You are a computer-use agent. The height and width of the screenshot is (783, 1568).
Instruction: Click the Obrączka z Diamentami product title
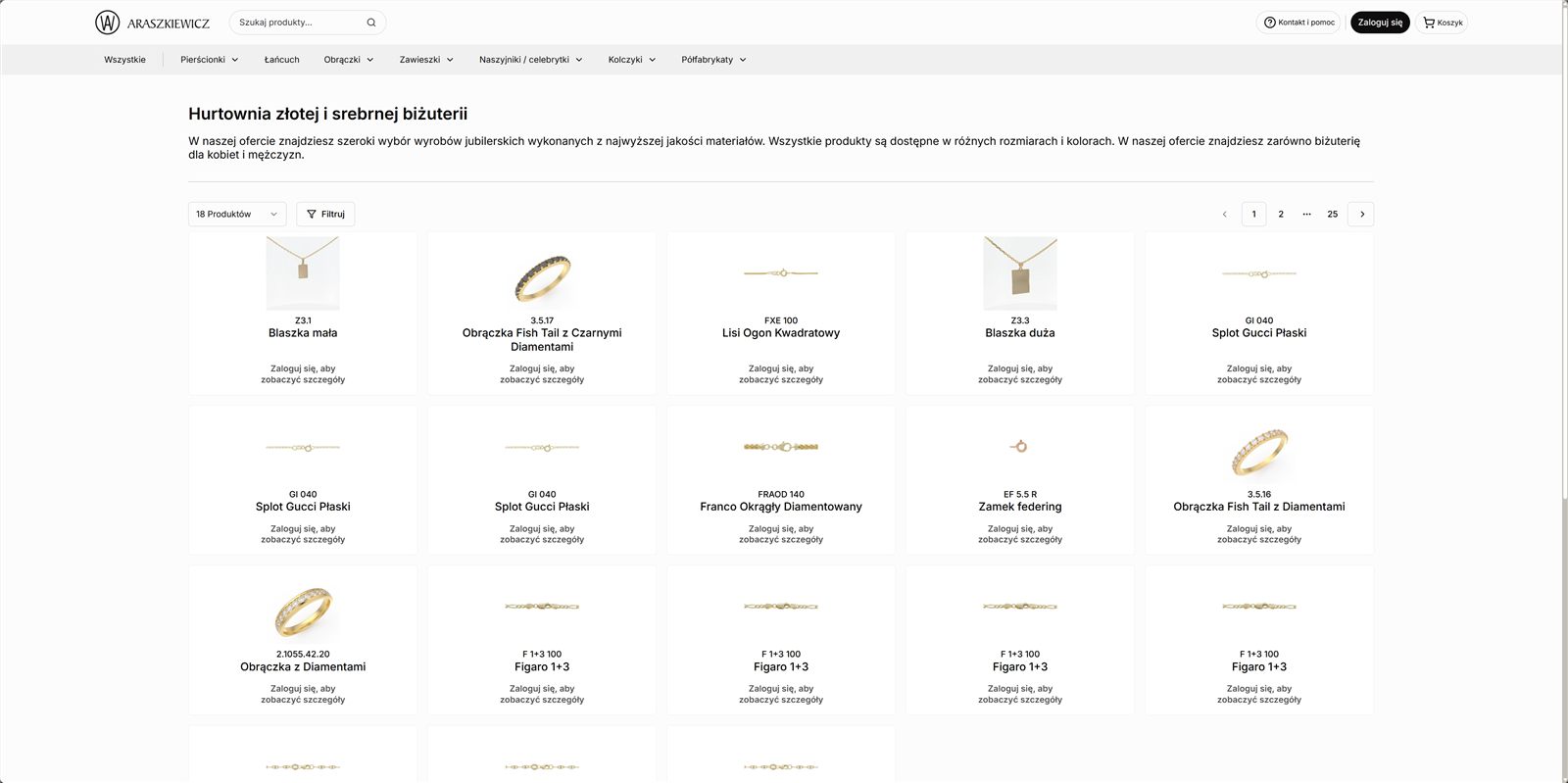(x=303, y=666)
